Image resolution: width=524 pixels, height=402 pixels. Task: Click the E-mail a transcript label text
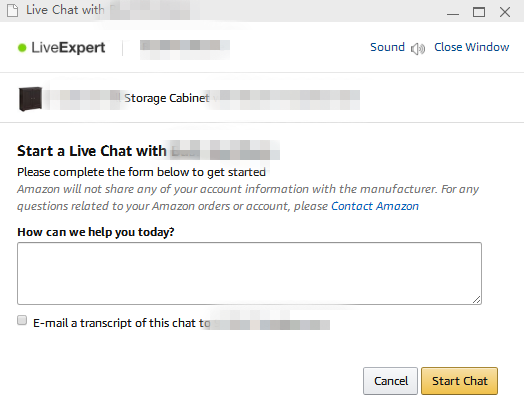[x=122, y=323]
